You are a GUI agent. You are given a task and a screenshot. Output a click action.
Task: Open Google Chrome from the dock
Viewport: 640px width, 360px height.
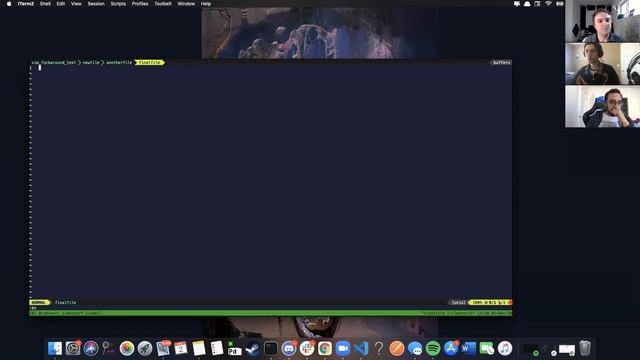click(x=325, y=348)
